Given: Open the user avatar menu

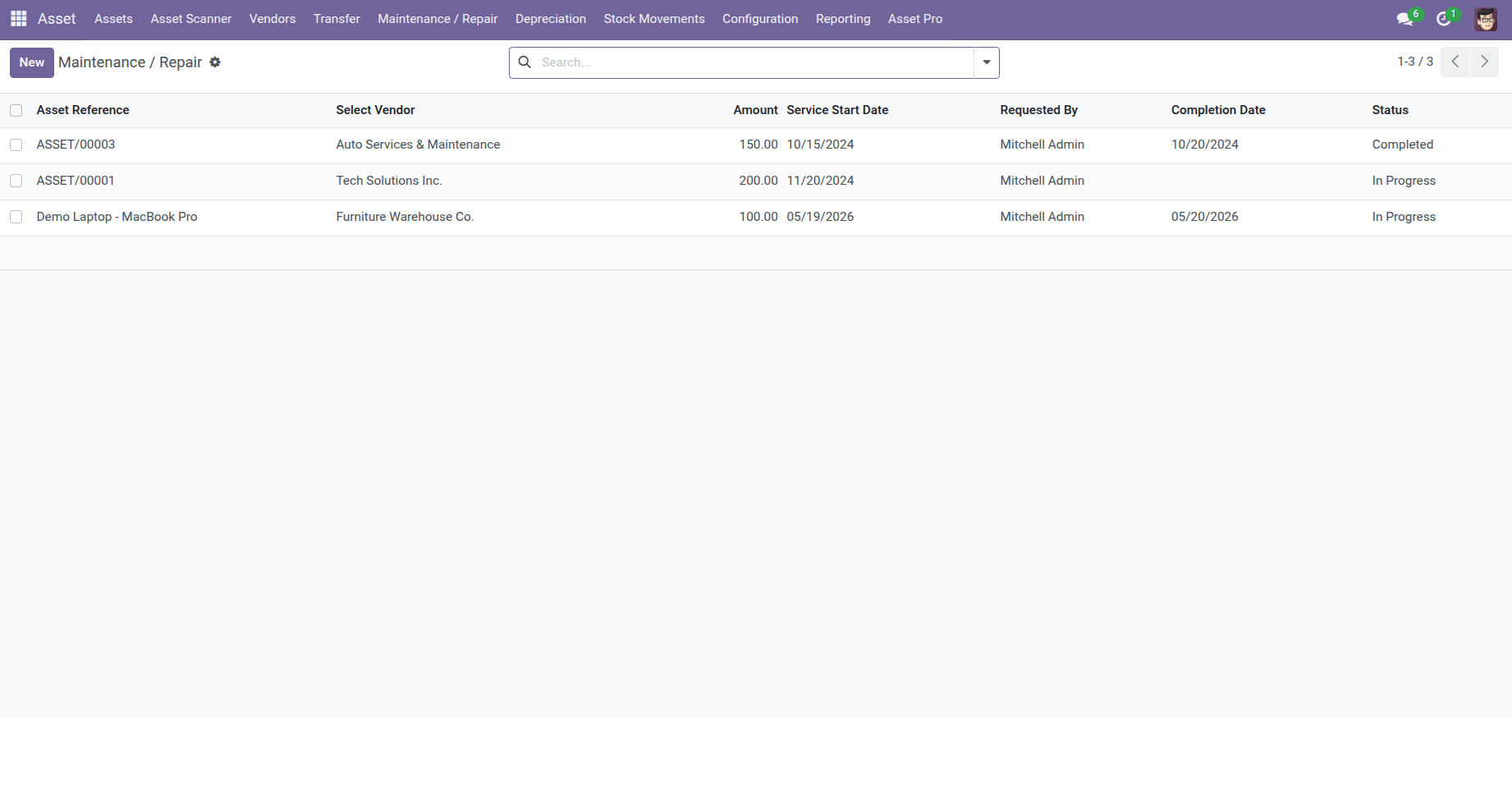Looking at the screenshot, I should coord(1486,19).
